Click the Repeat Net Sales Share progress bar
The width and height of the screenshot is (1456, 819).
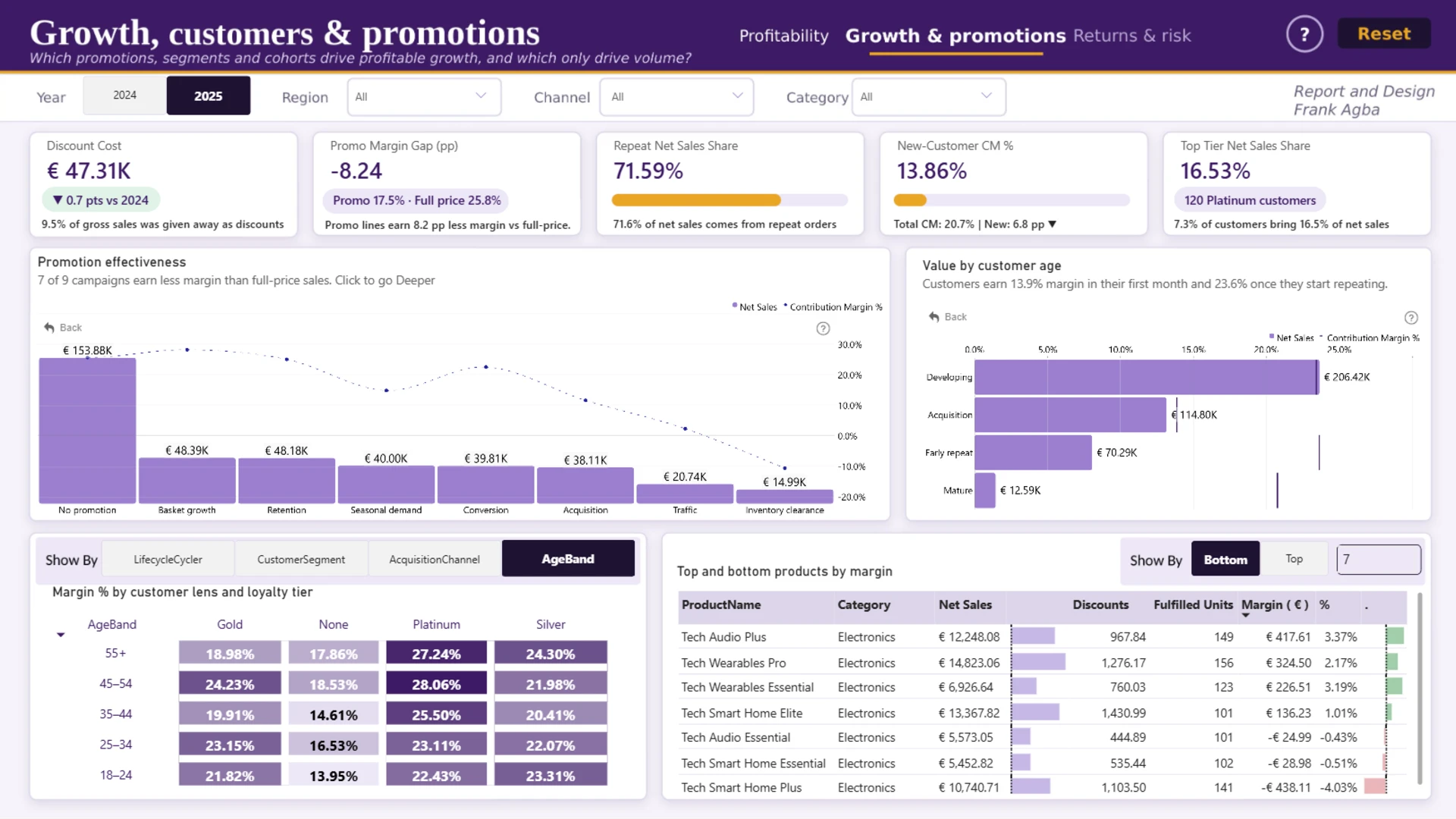point(730,200)
